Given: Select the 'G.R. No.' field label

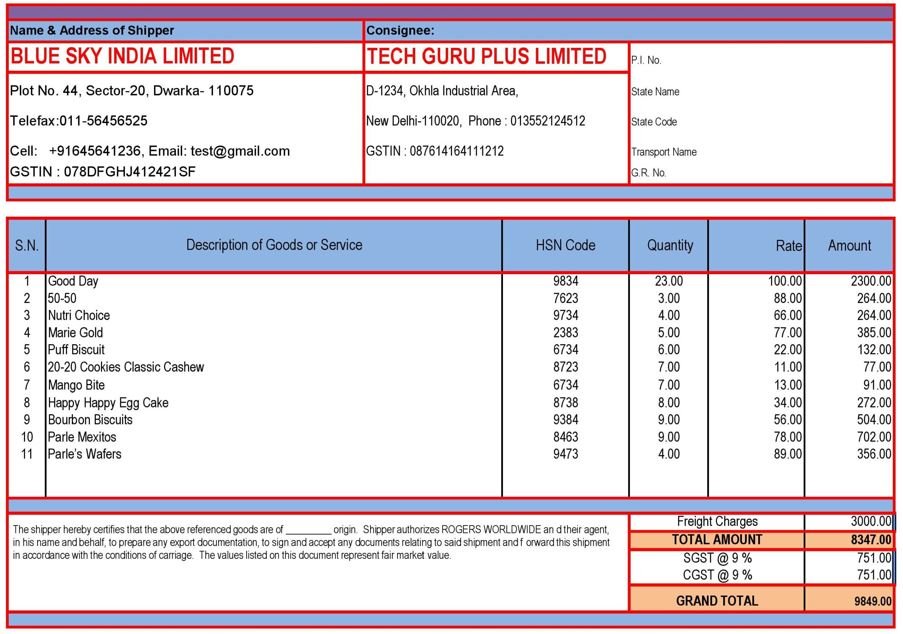Looking at the screenshot, I should pyautogui.click(x=648, y=173).
